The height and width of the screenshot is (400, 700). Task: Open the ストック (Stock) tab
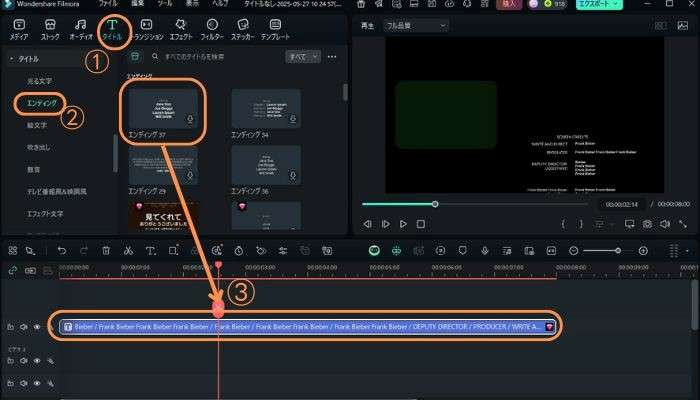(50, 29)
